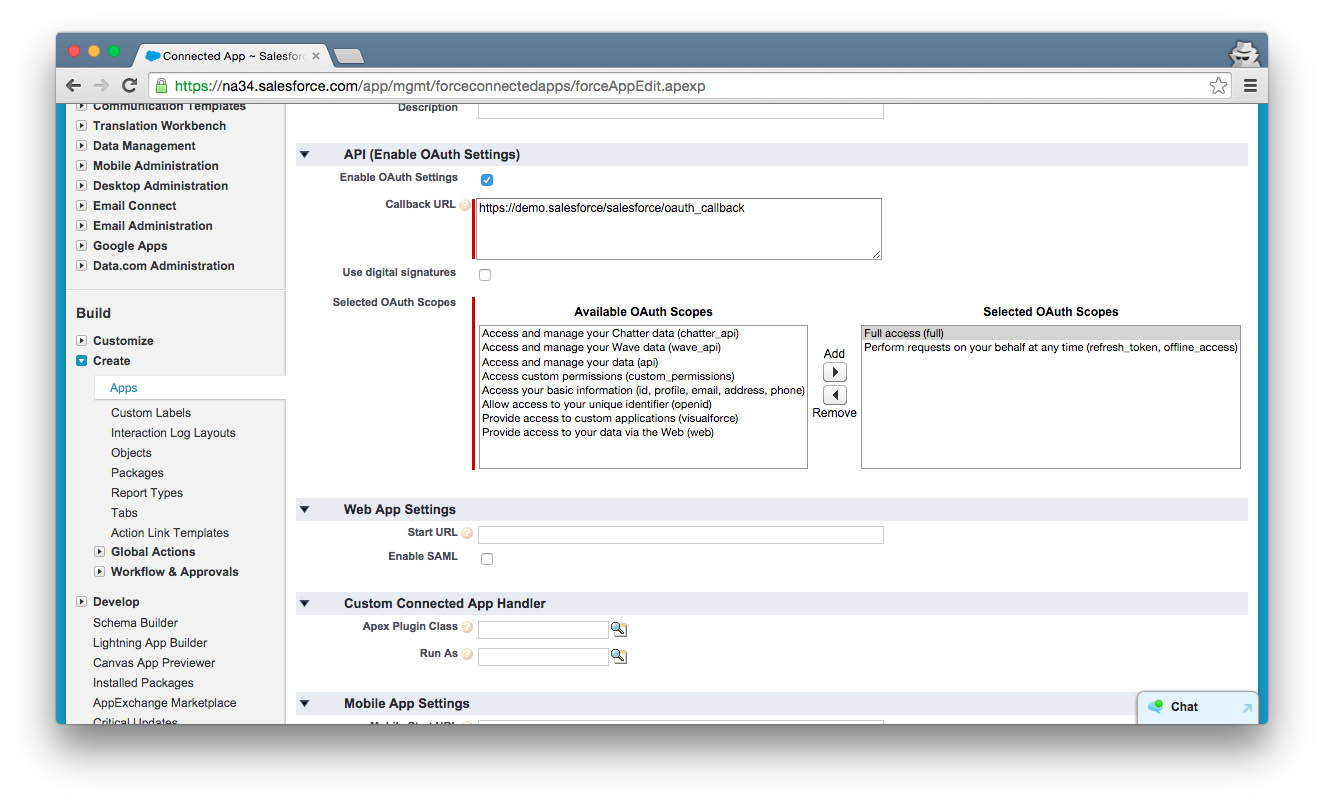Collapse the Web App Settings section
The width and height of the screenshot is (1324, 804).
click(305, 510)
